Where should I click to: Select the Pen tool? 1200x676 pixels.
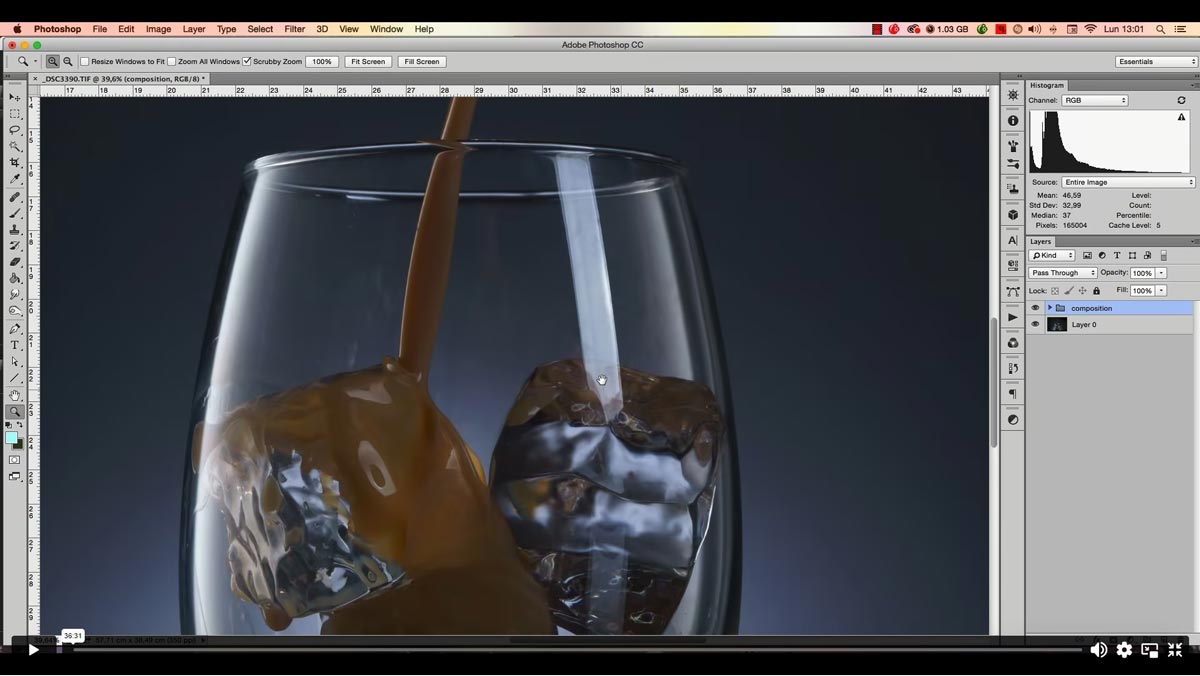point(15,329)
